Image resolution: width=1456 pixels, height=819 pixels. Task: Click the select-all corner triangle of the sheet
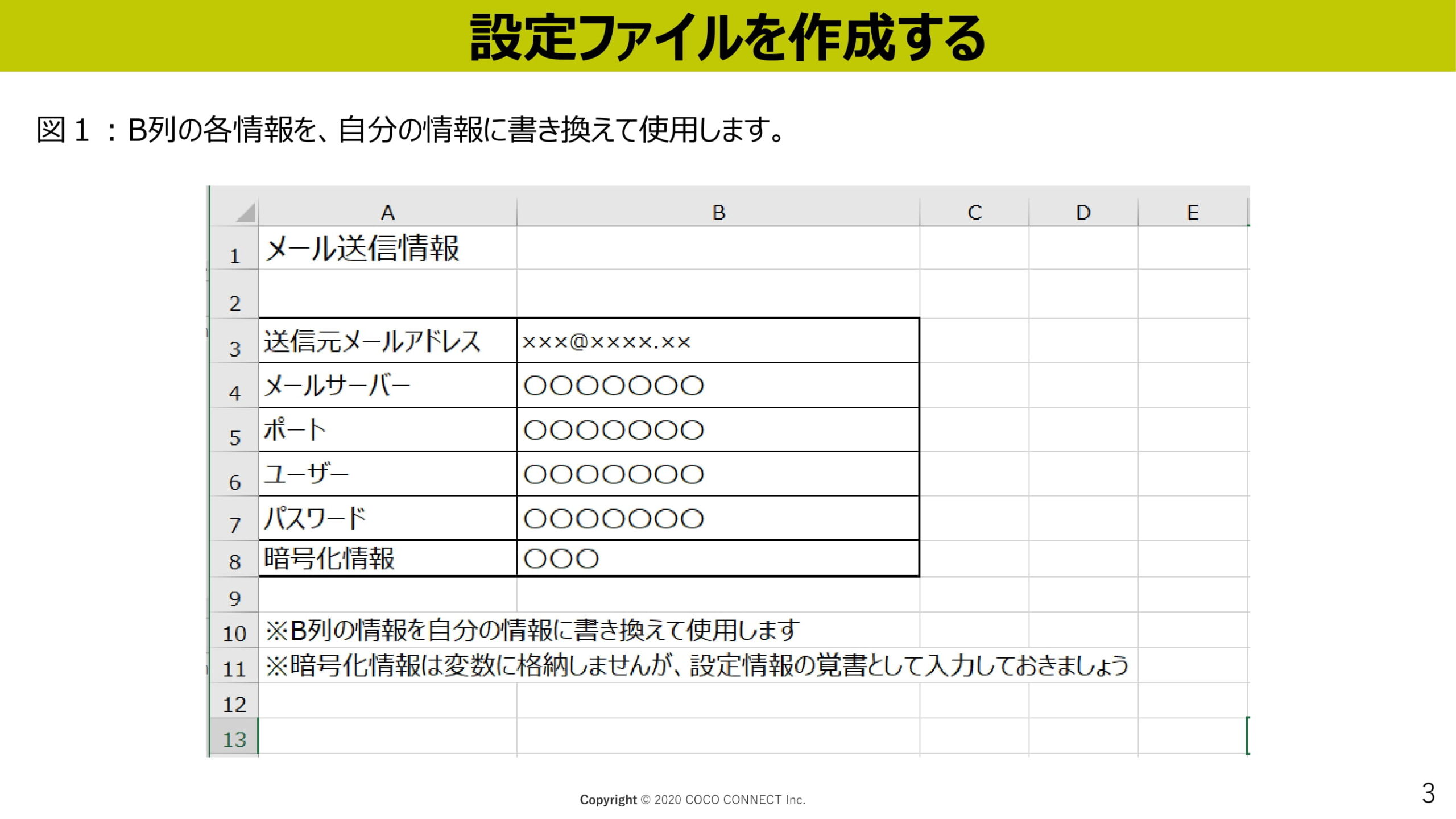(x=246, y=213)
